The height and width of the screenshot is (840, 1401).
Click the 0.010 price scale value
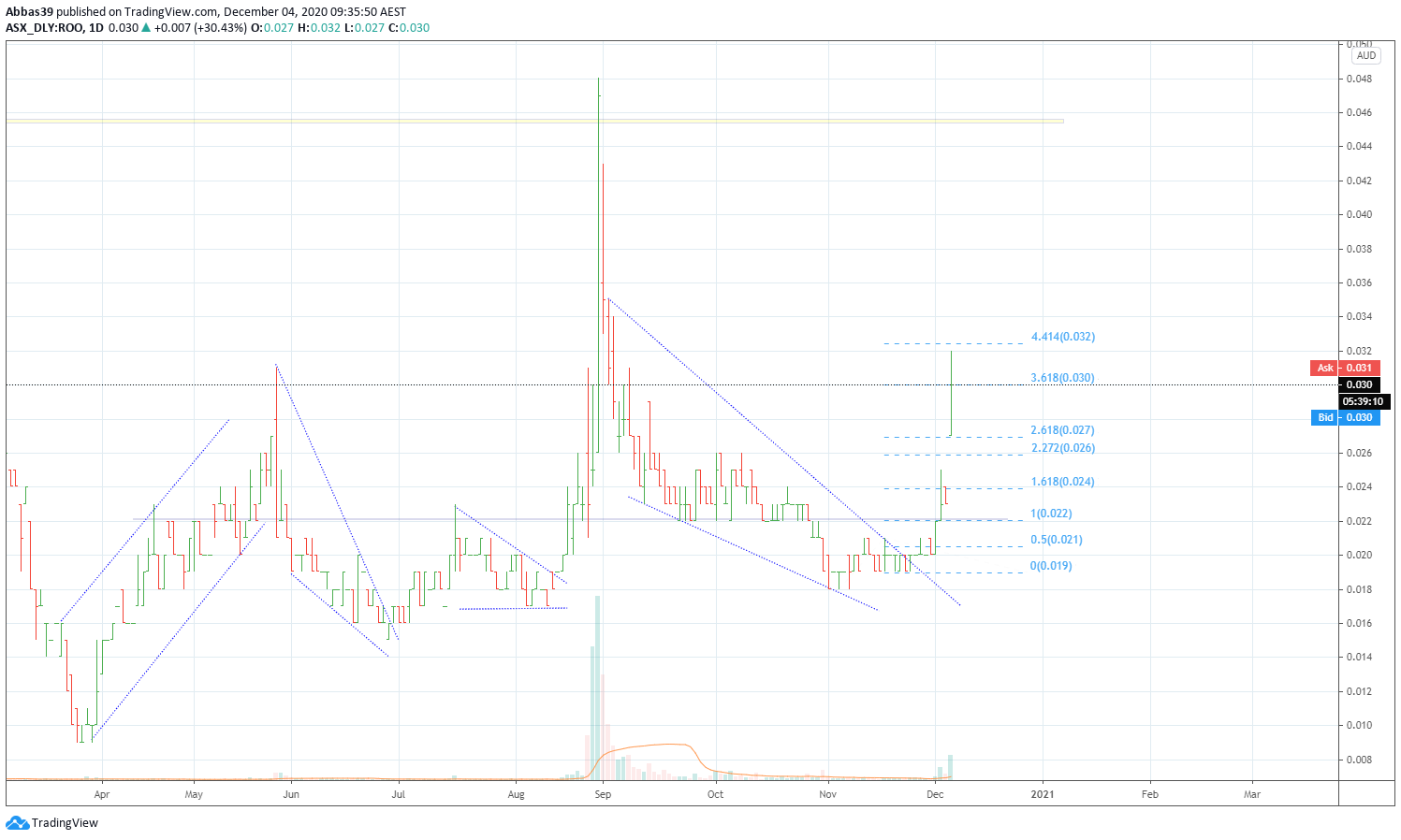click(x=1359, y=725)
